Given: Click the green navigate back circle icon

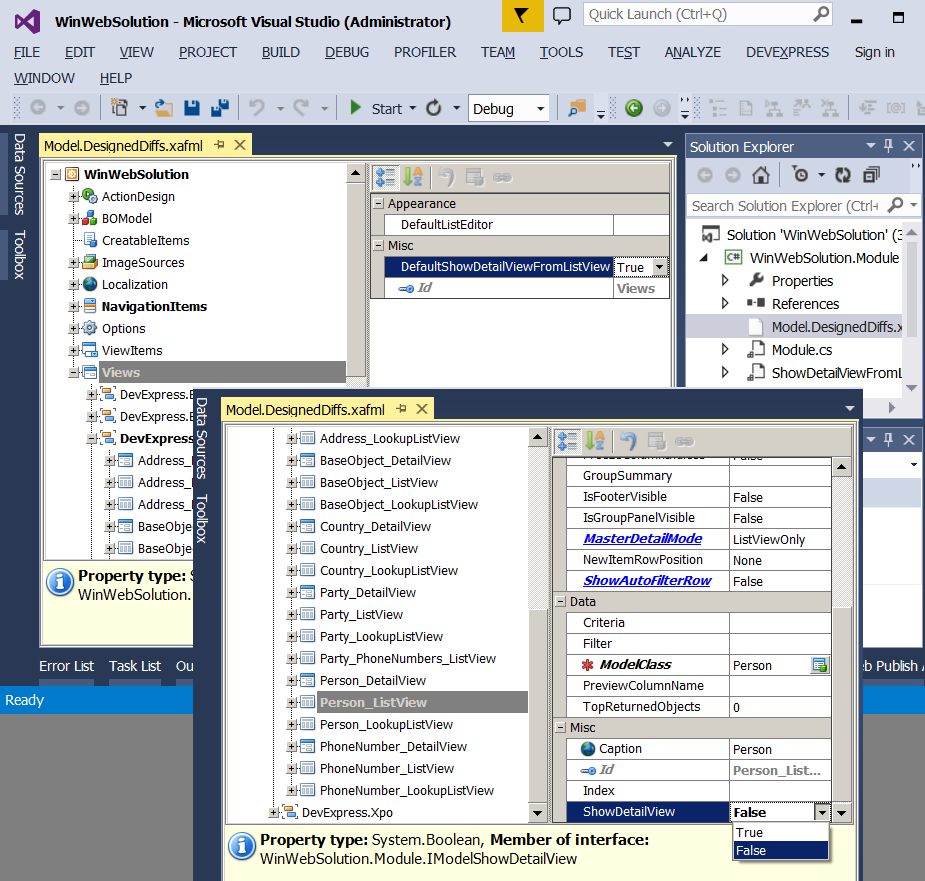Looking at the screenshot, I should click(x=634, y=108).
